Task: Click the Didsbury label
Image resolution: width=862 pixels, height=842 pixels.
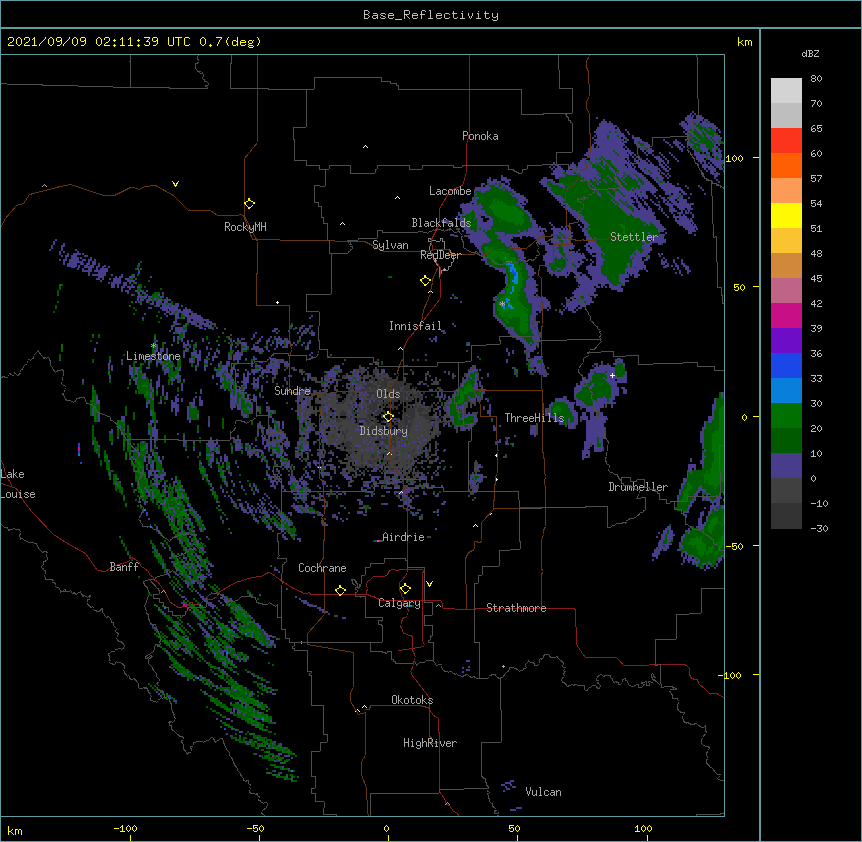Action: tap(383, 431)
